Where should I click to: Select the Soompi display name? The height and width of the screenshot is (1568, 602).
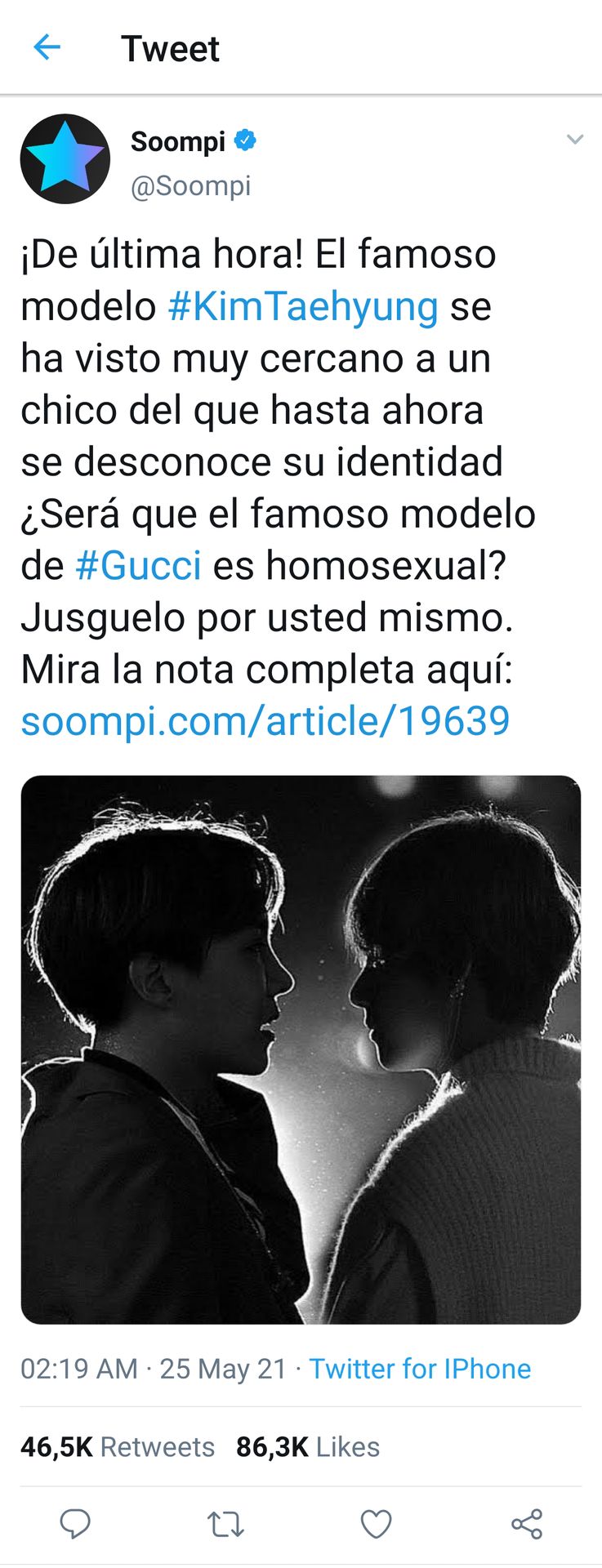[x=178, y=141]
